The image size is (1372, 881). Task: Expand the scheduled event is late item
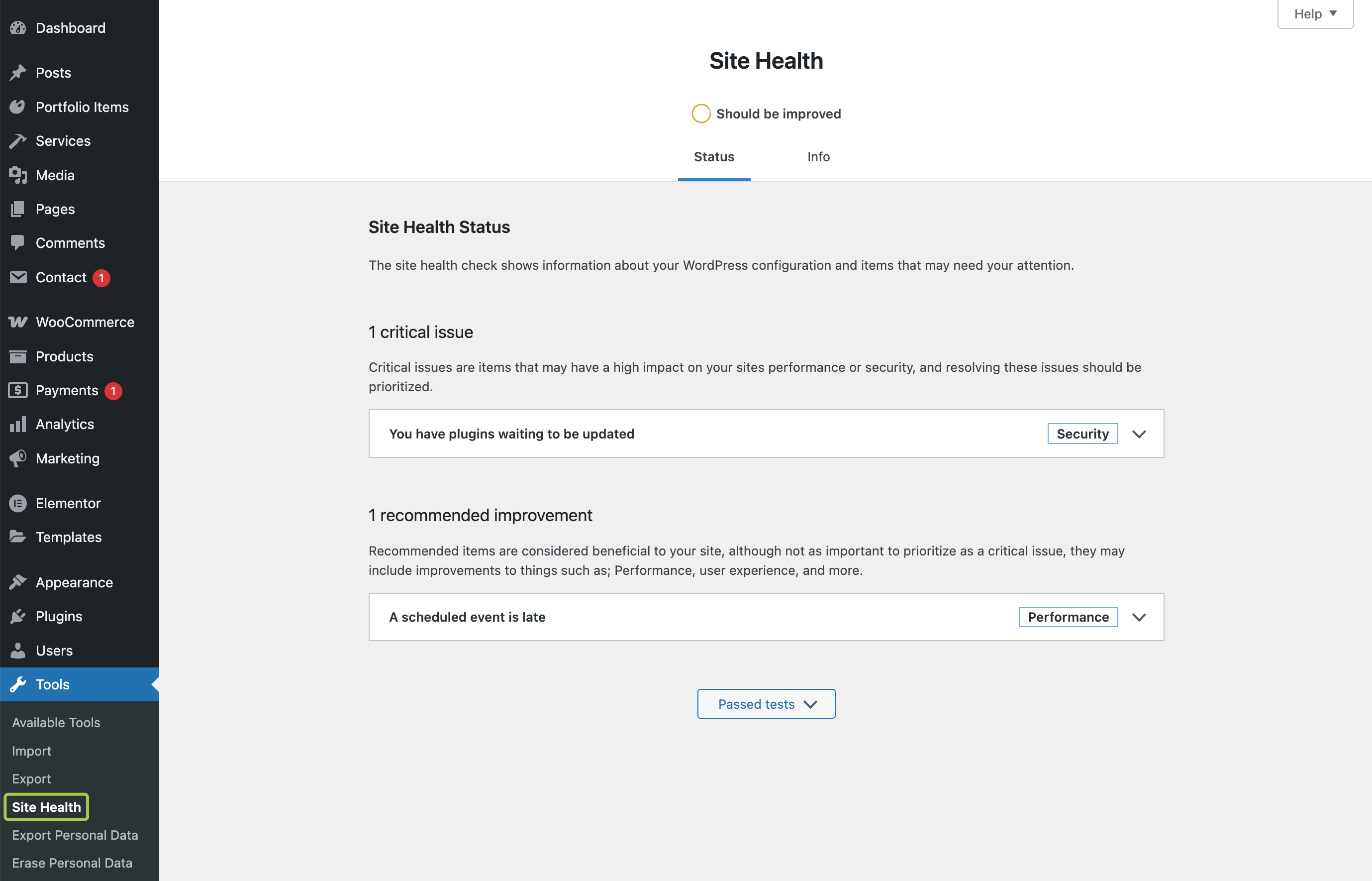click(x=1139, y=617)
